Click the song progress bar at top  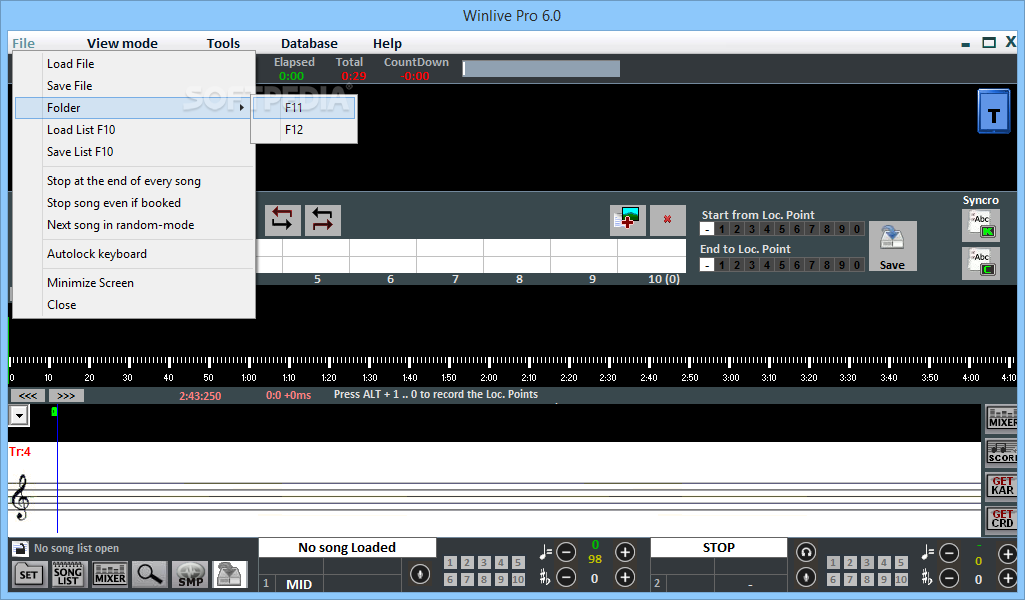(x=541, y=69)
